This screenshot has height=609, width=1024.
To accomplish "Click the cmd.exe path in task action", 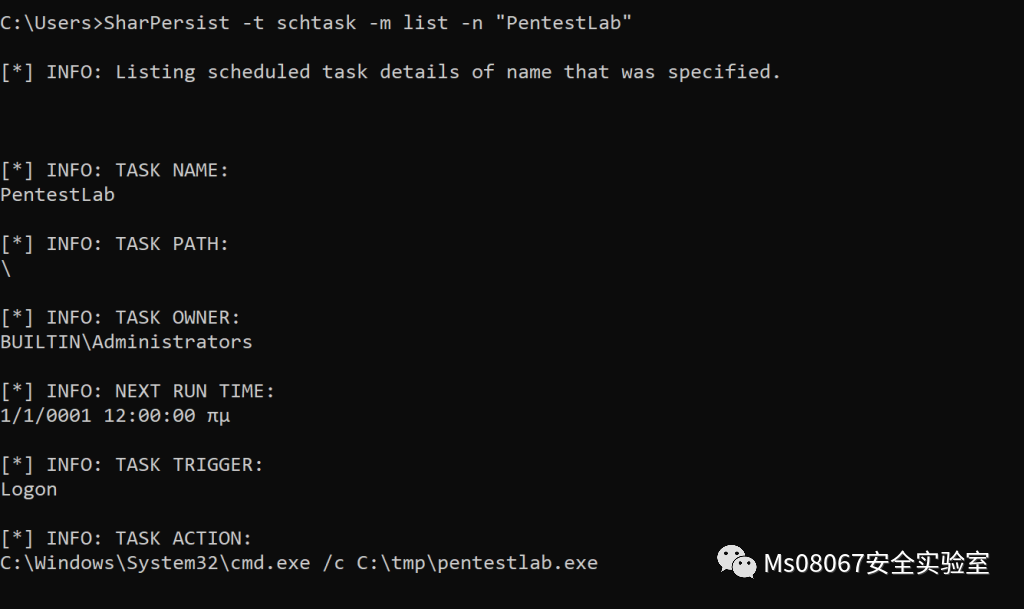I will coord(155,563).
